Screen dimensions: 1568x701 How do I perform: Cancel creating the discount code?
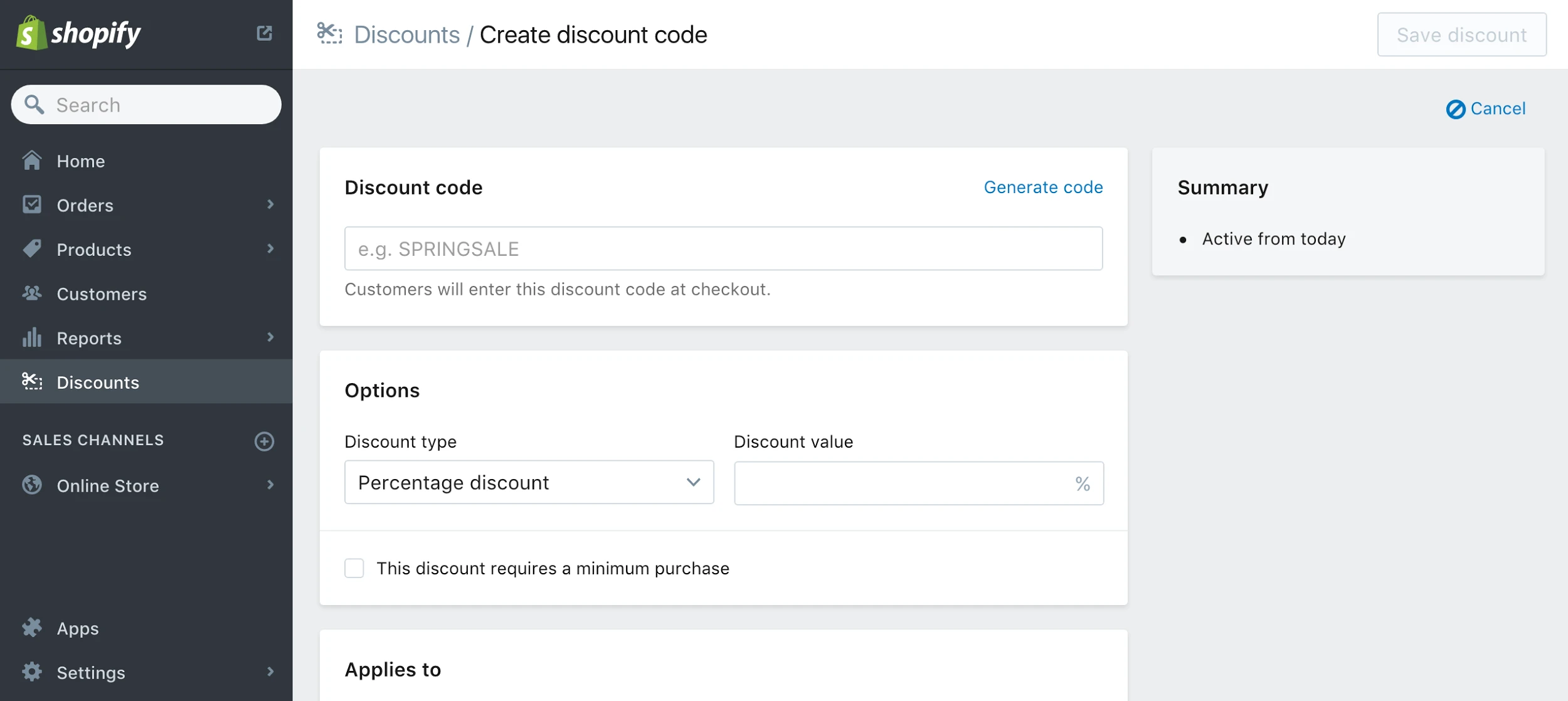pos(1486,108)
